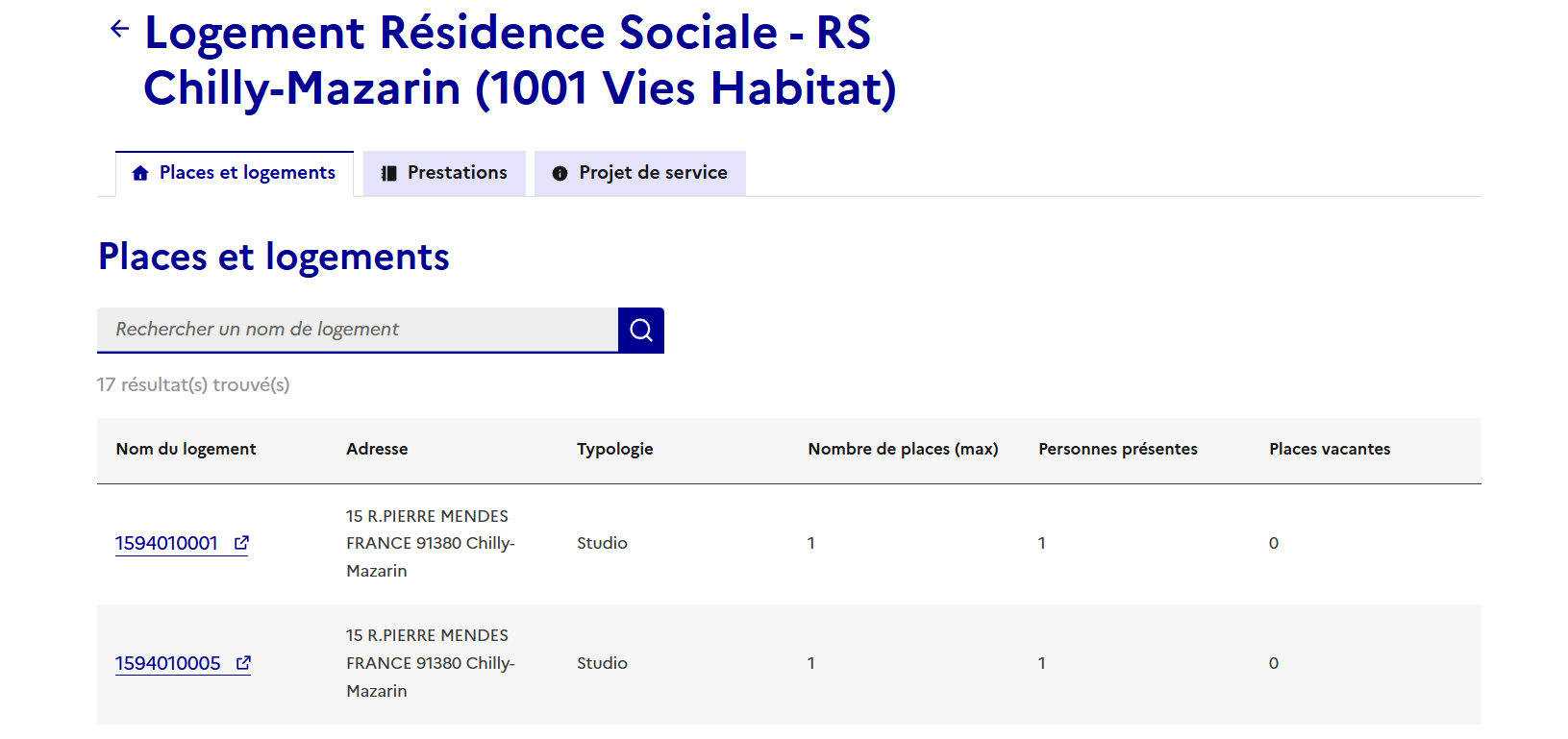Viewport: 1568px width, 739px height.
Task: Click the house icon in the first tab
Action: click(x=140, y=174)
